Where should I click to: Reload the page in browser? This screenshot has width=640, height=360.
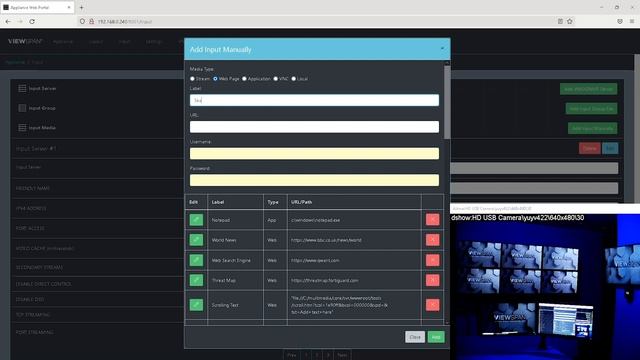click(x=32, y=21)
